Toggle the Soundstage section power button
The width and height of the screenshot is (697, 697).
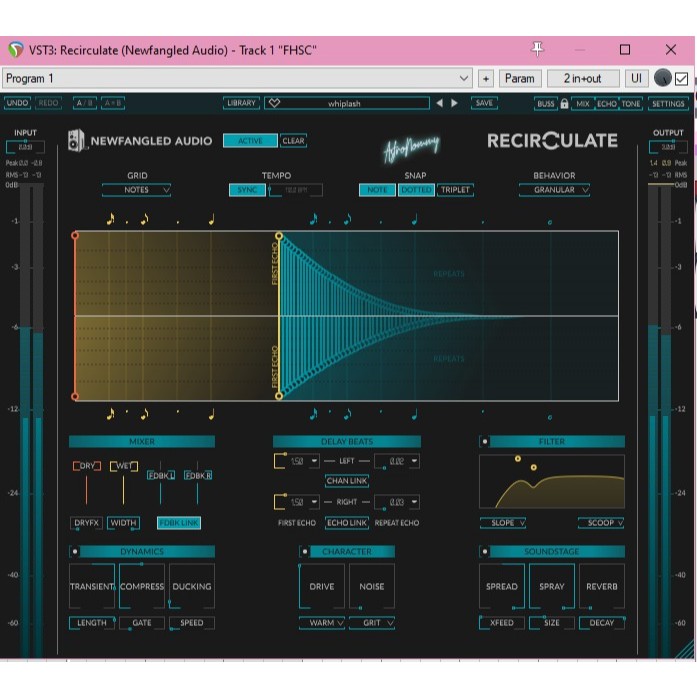[x=485, y=552]
